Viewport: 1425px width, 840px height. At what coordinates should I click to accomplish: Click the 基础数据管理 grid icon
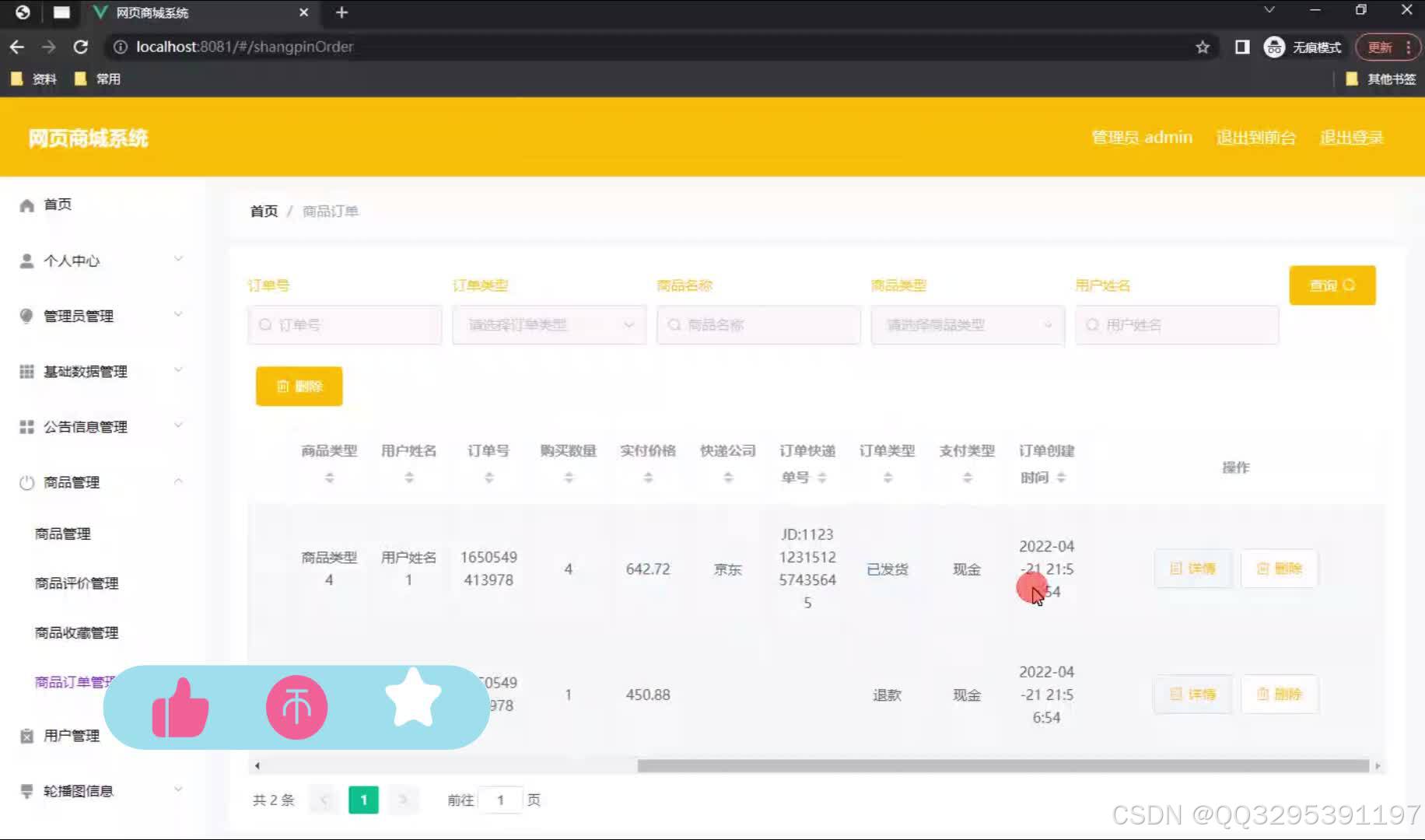click(26, 371)
